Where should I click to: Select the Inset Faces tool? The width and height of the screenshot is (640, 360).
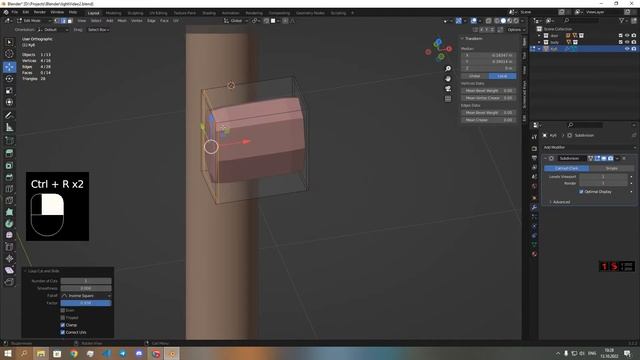point(9,165)
